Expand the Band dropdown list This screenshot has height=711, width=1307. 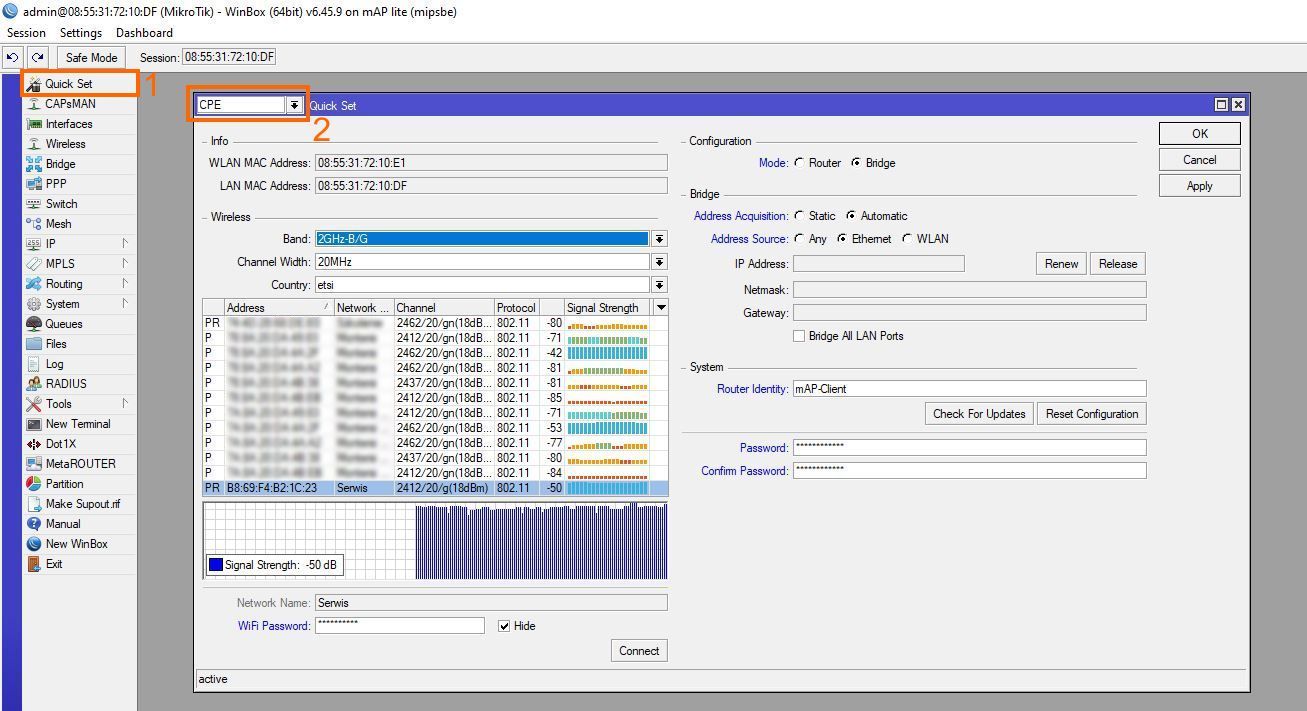(659, 239)
